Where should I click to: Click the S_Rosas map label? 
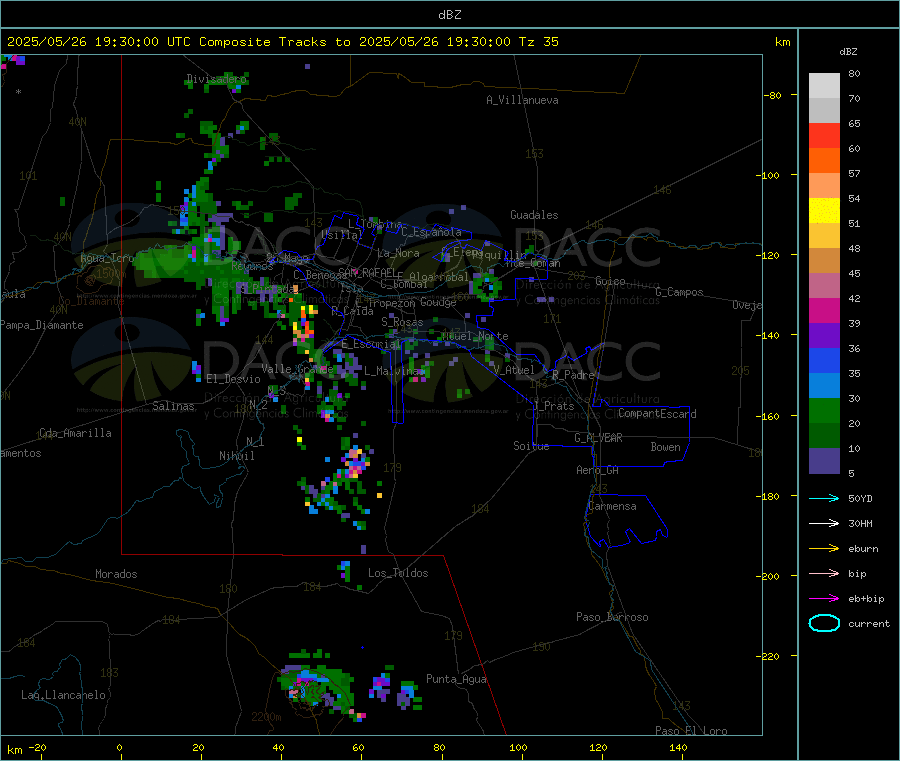[x=402, y=322]
